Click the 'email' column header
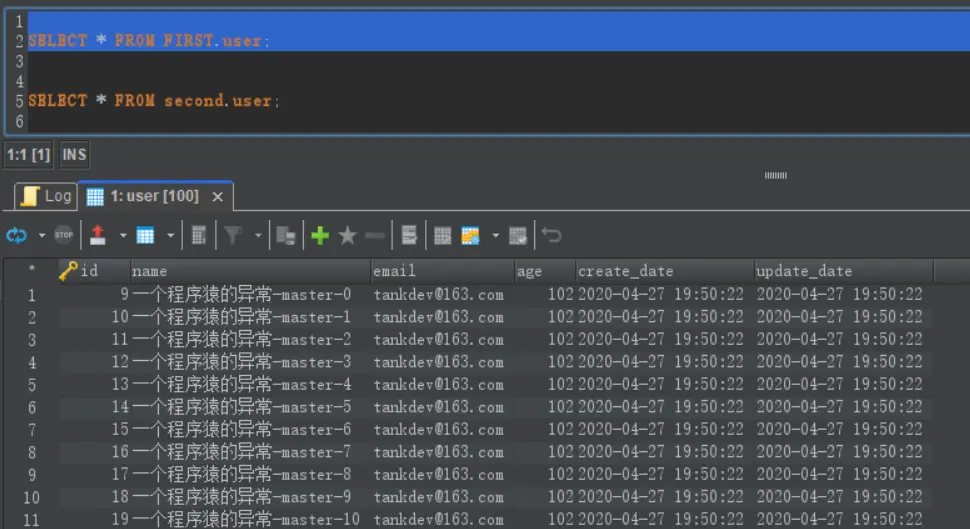The width and height of the screenshot is (970, 529). 442,271
